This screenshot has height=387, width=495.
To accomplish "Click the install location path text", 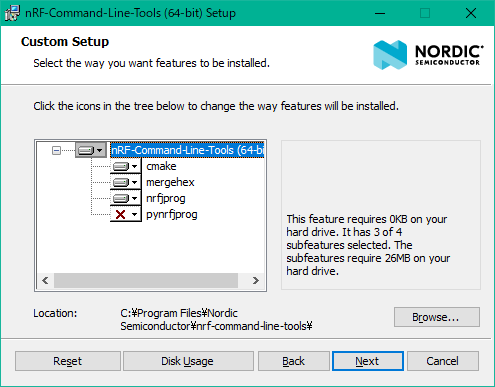I will click(216, 320).
